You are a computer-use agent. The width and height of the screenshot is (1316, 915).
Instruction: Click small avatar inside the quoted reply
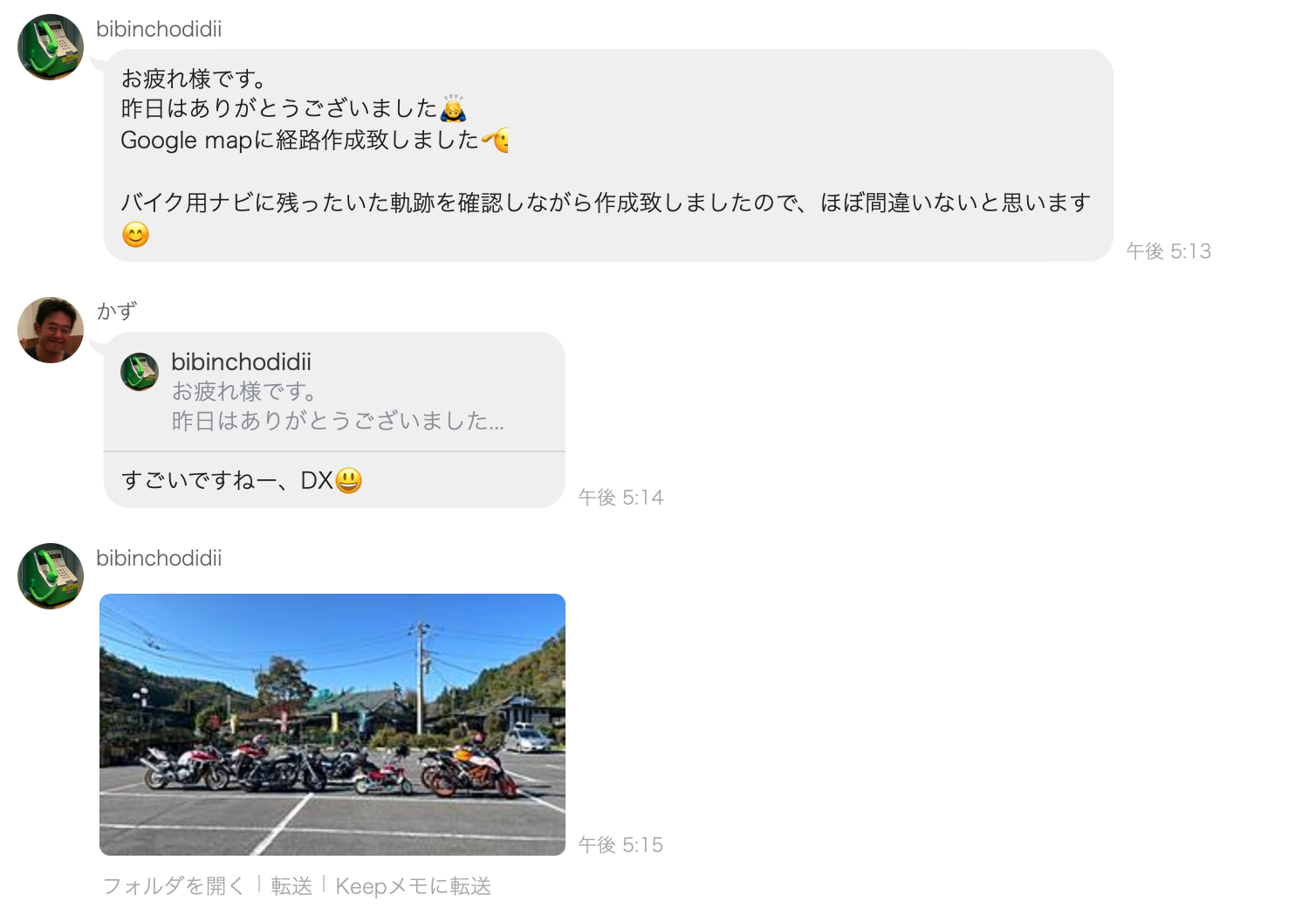(x=140, y=372)
